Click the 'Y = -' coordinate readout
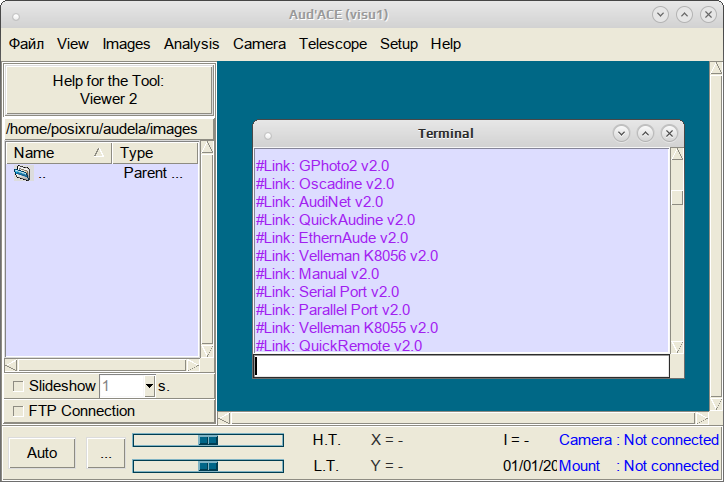This screenshot has width=724, height=482. (387, 466)
